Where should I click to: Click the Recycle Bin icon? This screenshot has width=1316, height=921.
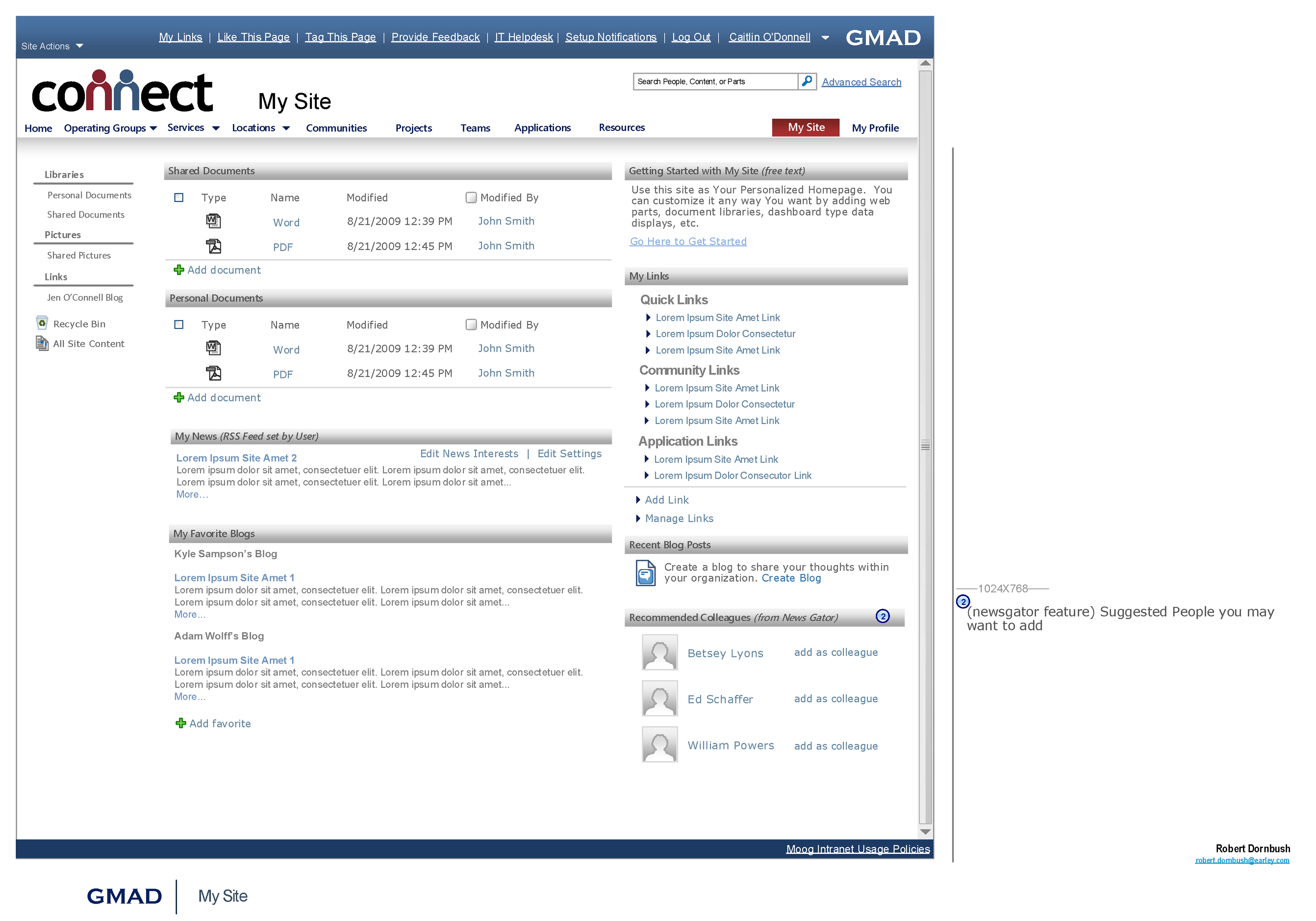pos(42,323)
